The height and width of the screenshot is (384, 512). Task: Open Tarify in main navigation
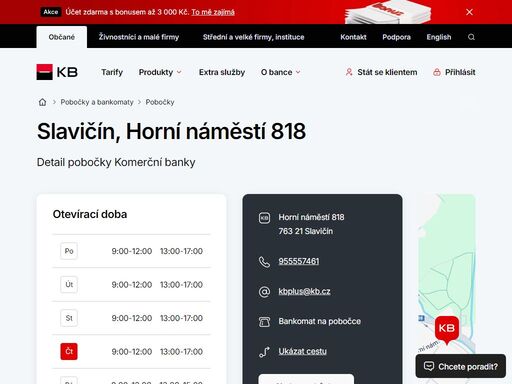(112, 72)
